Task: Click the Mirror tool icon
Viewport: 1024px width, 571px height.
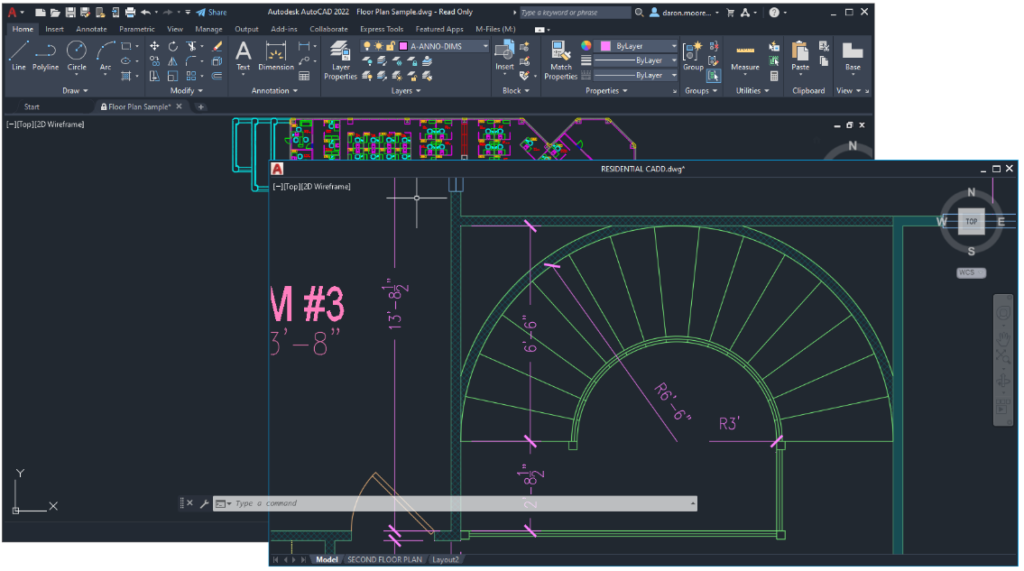Action: pyautogui.click(x=173, y=61)
